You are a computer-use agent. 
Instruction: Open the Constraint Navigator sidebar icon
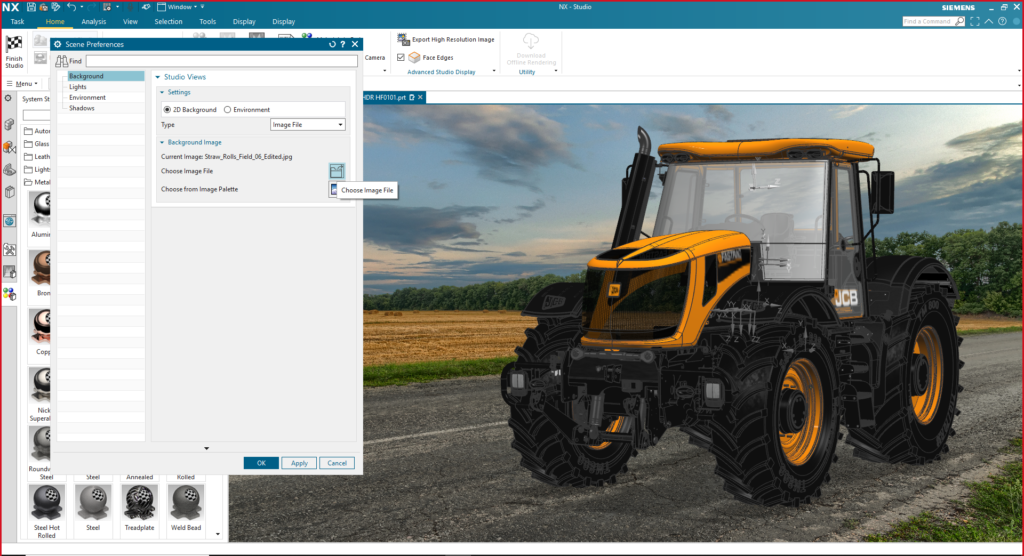pos(9,148)
